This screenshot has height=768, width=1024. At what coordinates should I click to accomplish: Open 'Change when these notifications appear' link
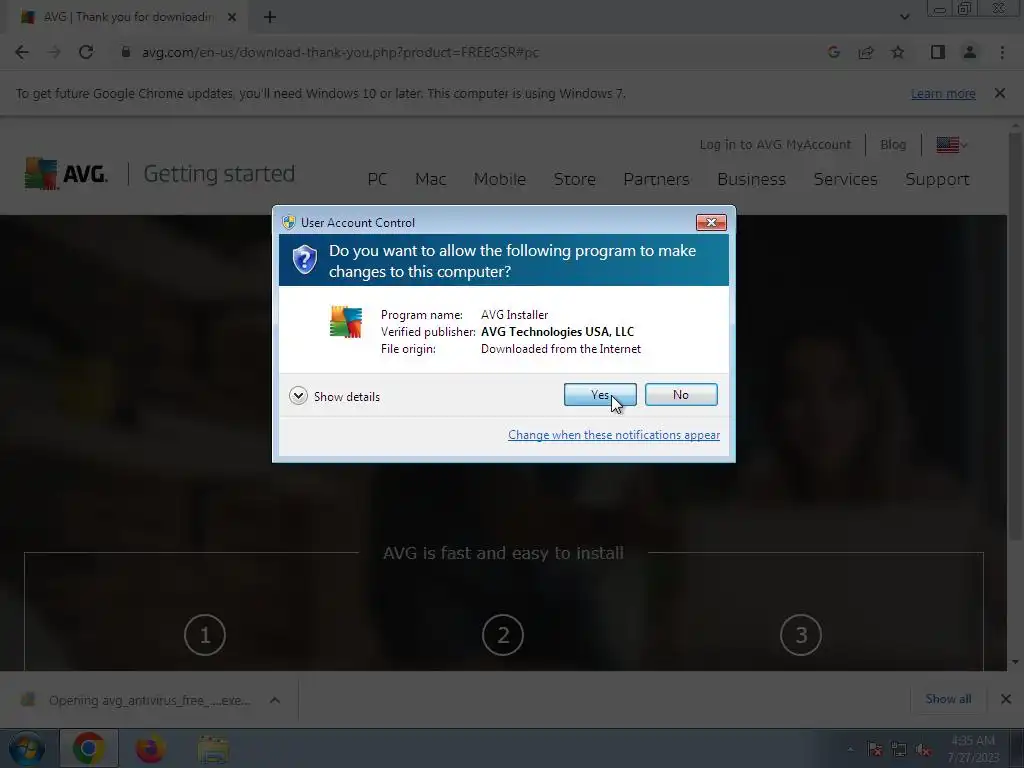(x=614, y=435)
